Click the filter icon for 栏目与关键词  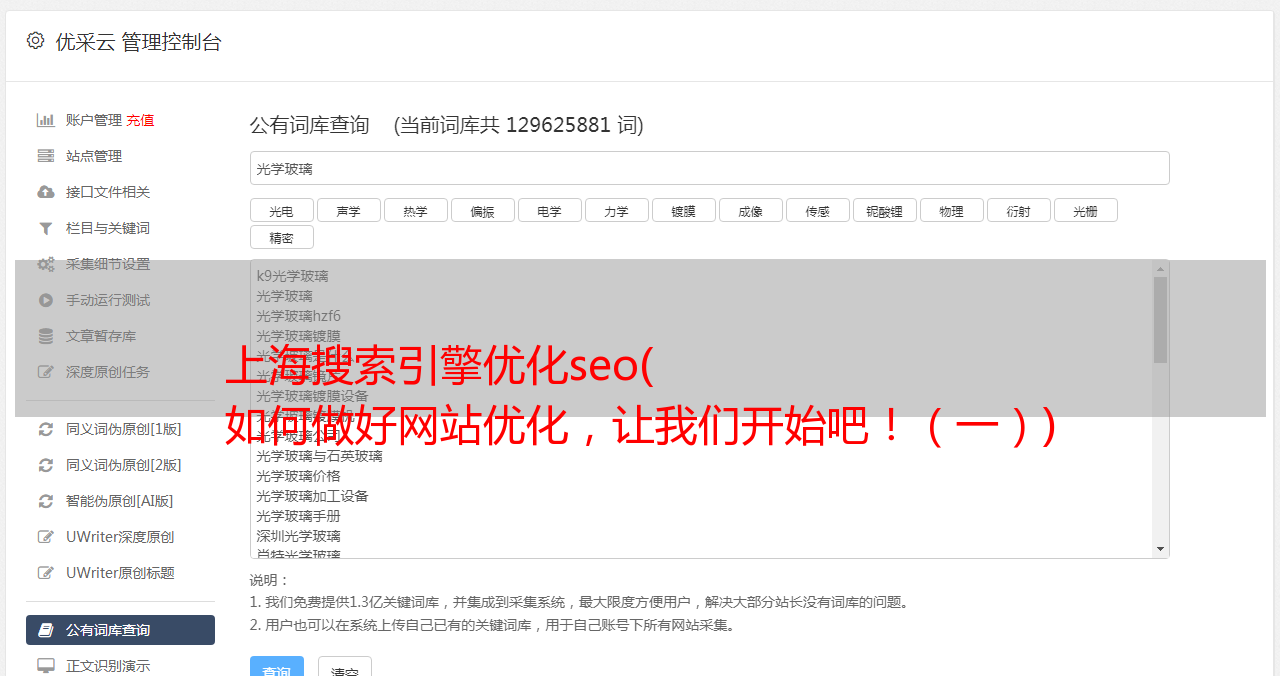[46, 228]
